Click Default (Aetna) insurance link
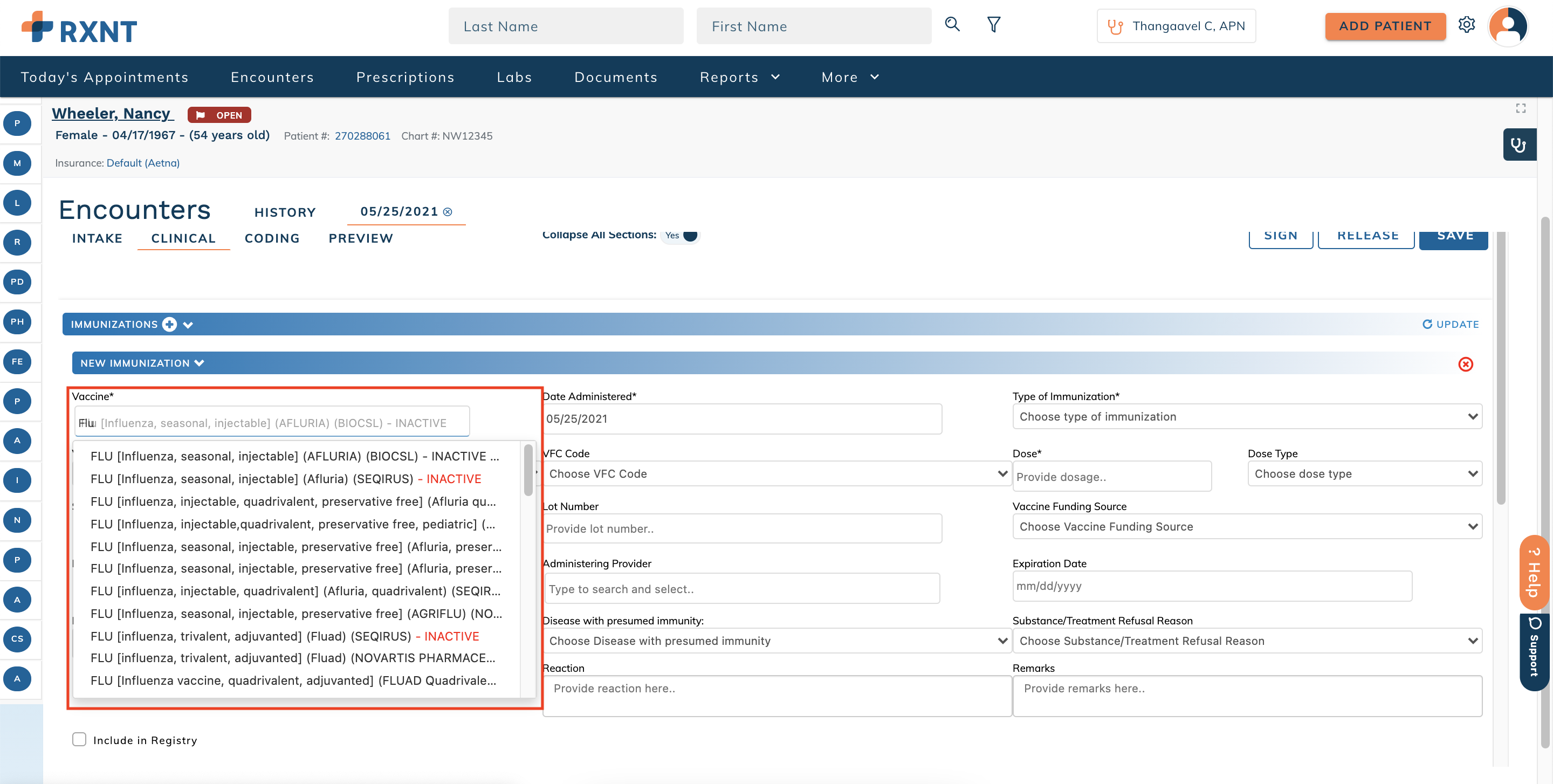 (x=143, y=163)
